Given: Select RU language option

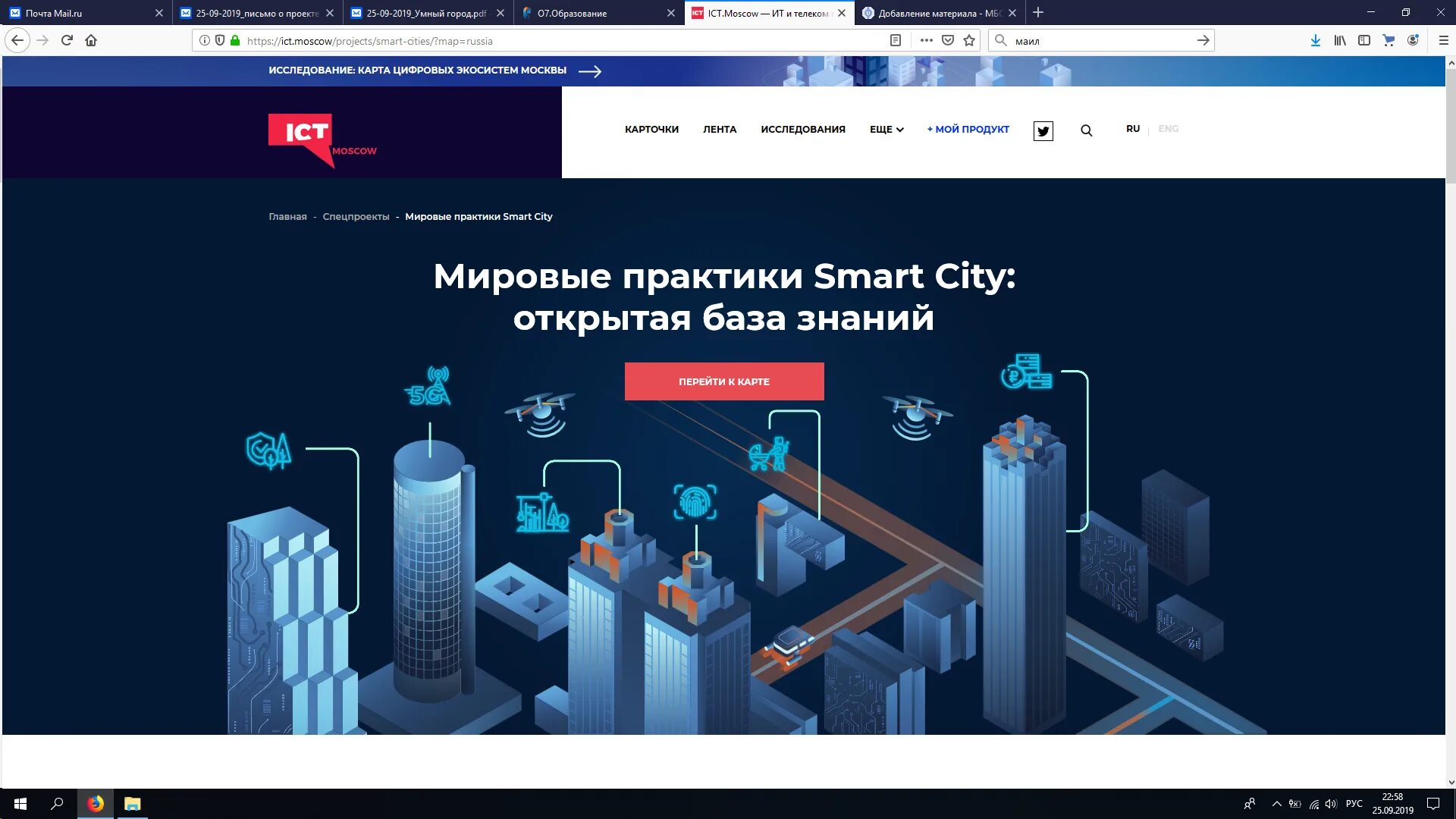Looking at the screenshot, I should coord(1132,129).
